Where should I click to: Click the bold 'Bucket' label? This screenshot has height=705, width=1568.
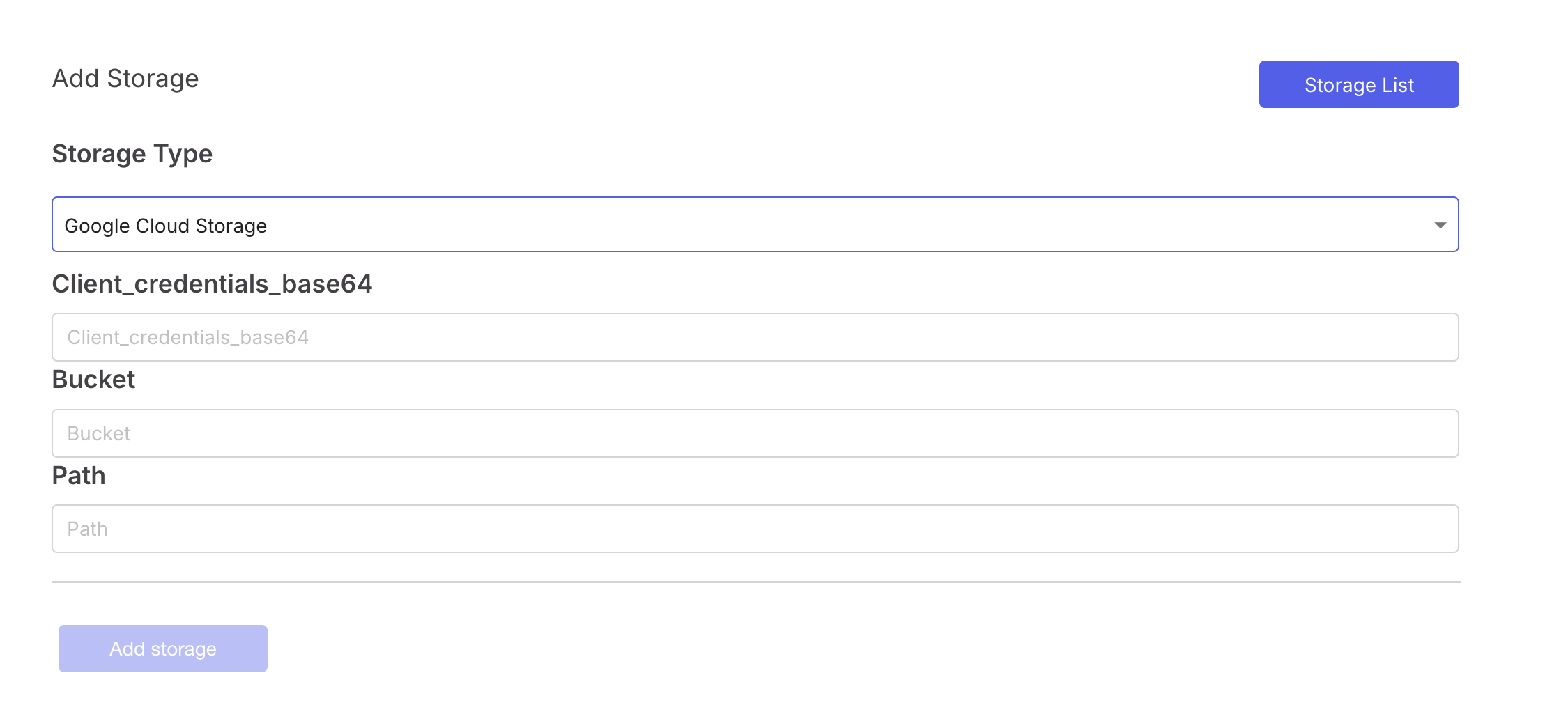93,380
